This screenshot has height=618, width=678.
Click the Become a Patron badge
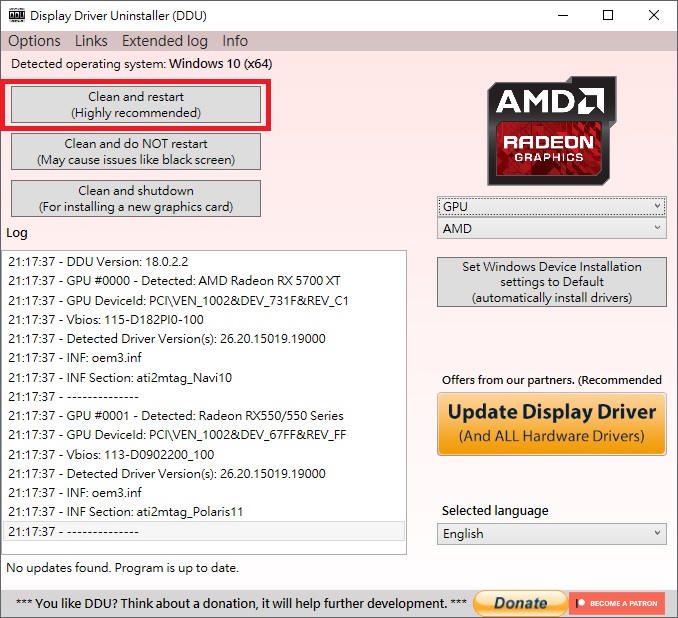pos(617,603)
